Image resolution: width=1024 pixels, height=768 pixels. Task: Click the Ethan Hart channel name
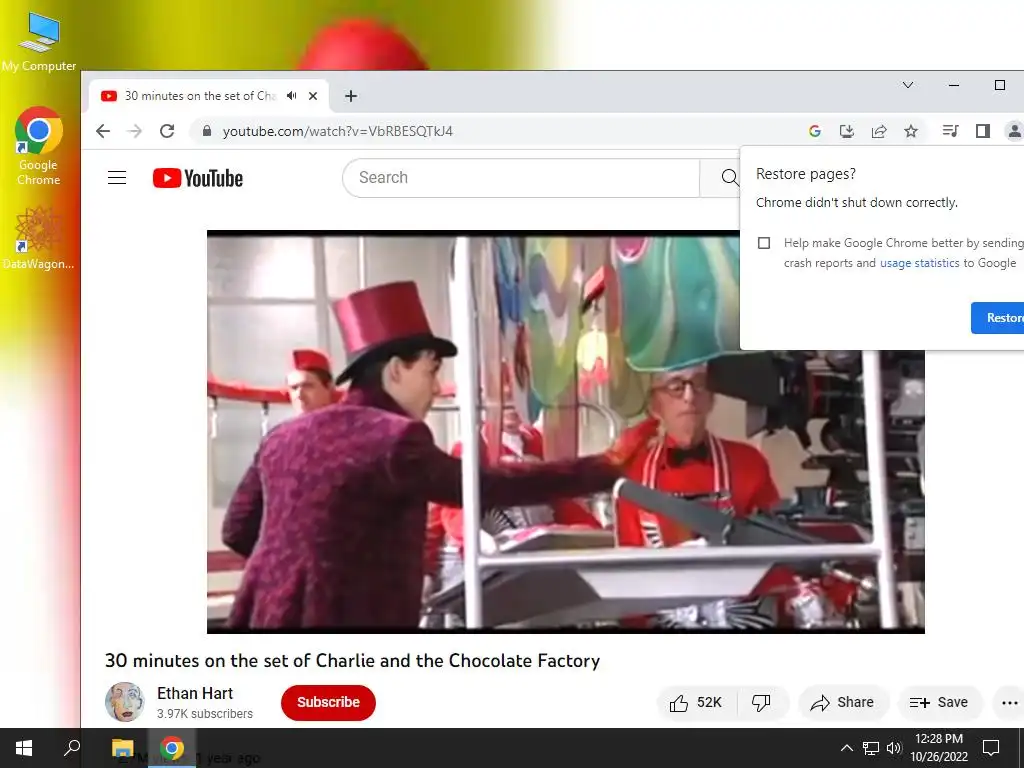pyautogui.click(x=195, y=694)
